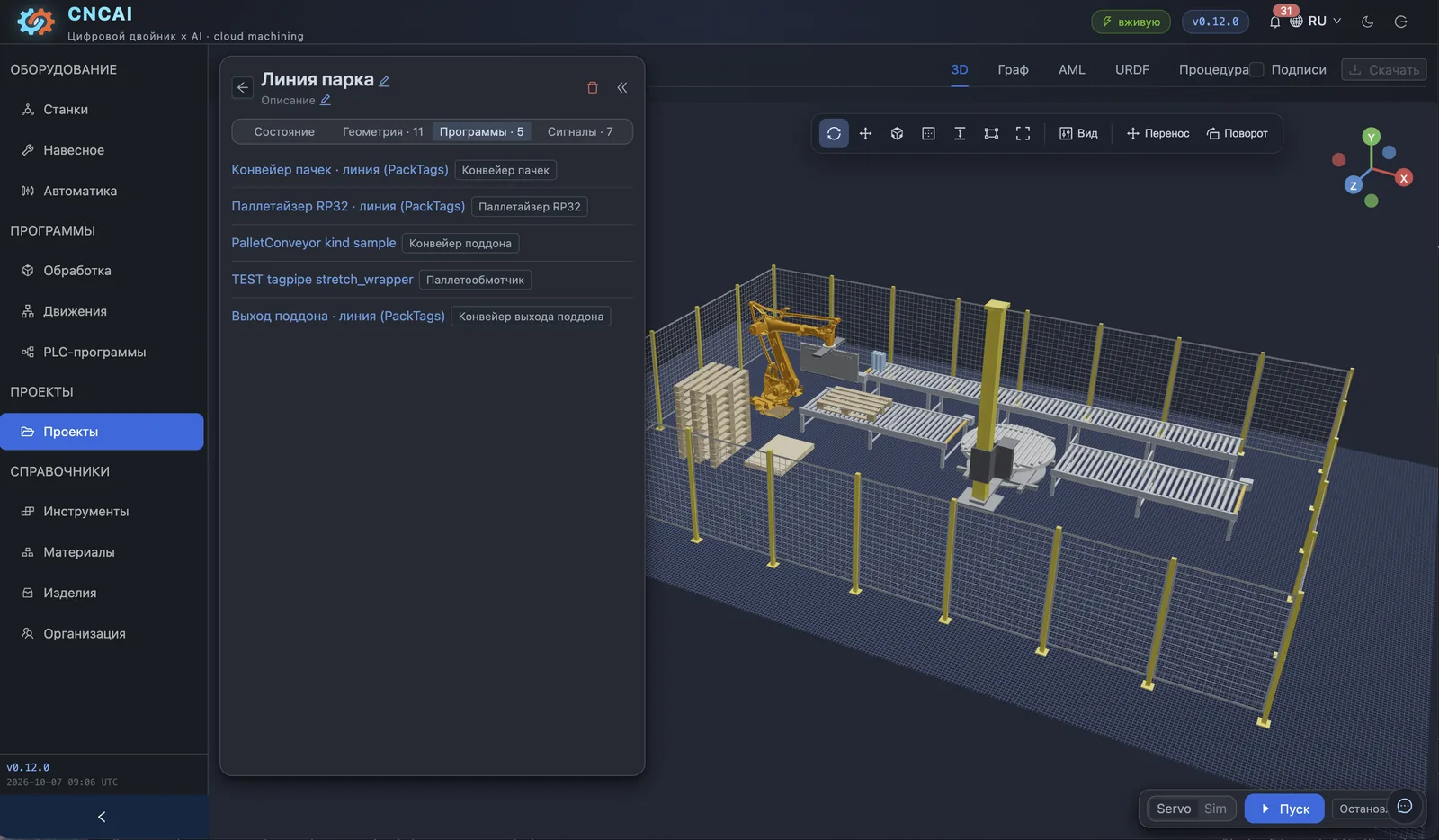Open the RU language dropdown
The height and width of the screenshot is (840, 1439).
[1316, 22]
